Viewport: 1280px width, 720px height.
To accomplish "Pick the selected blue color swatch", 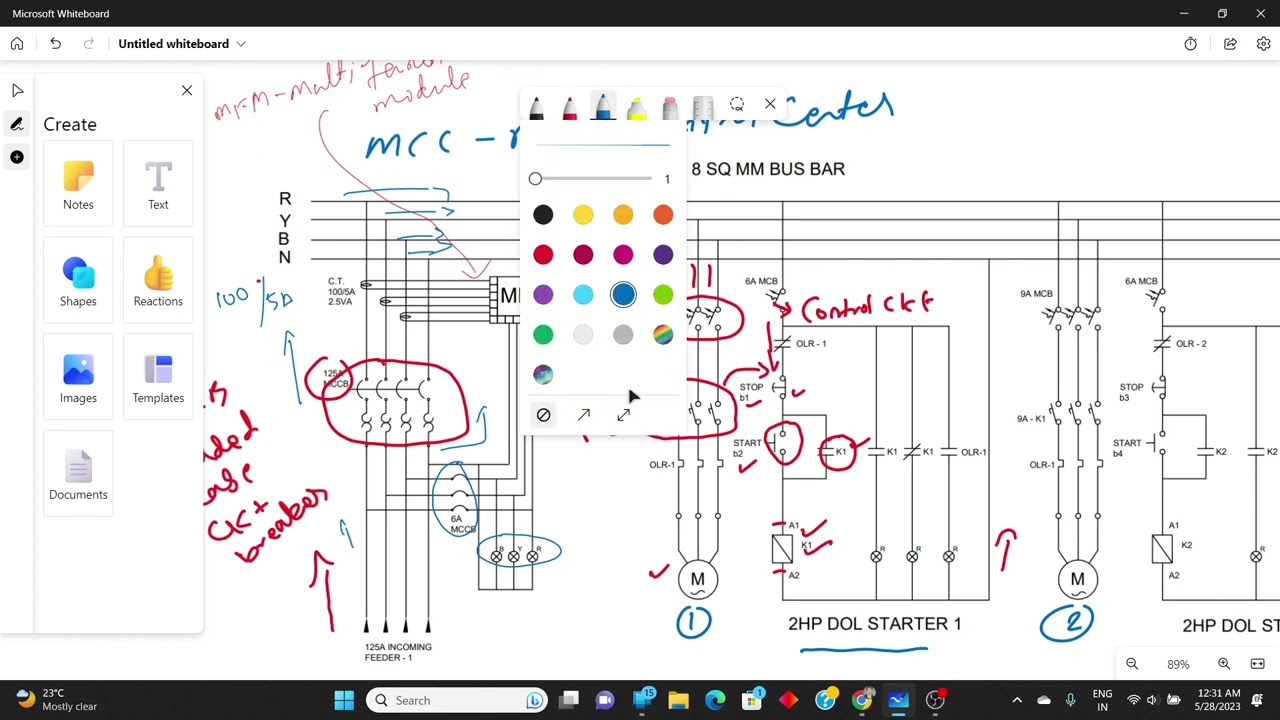I will coord(623,295).
